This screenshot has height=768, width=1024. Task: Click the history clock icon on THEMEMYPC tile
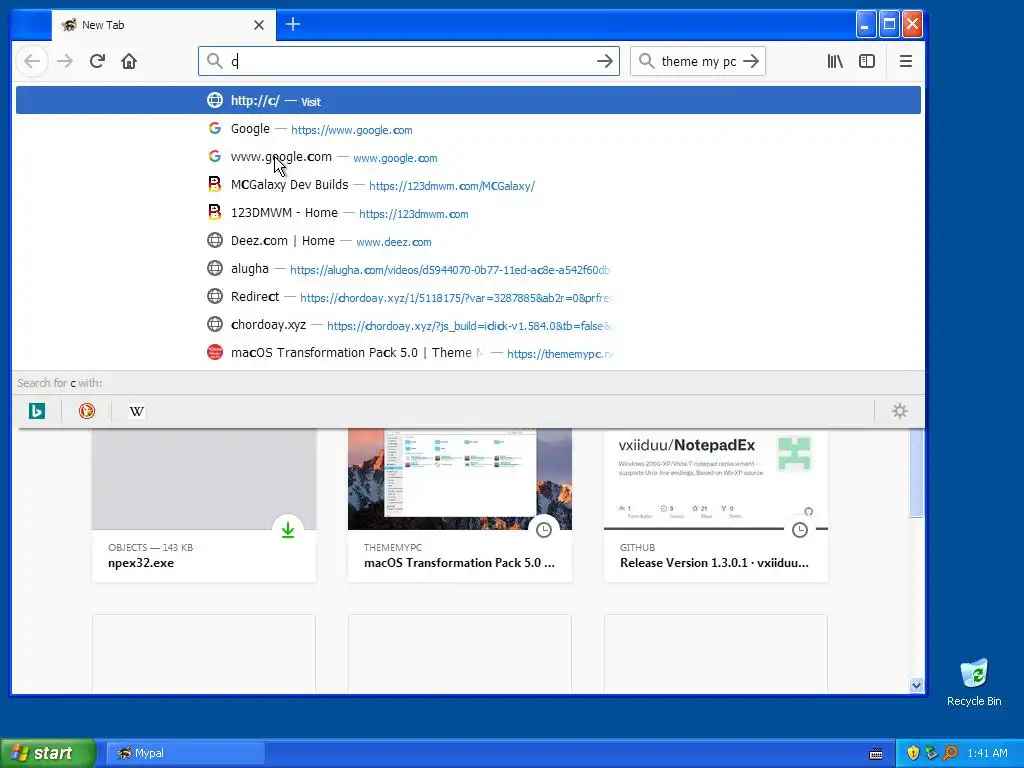(x=543, y=530)
